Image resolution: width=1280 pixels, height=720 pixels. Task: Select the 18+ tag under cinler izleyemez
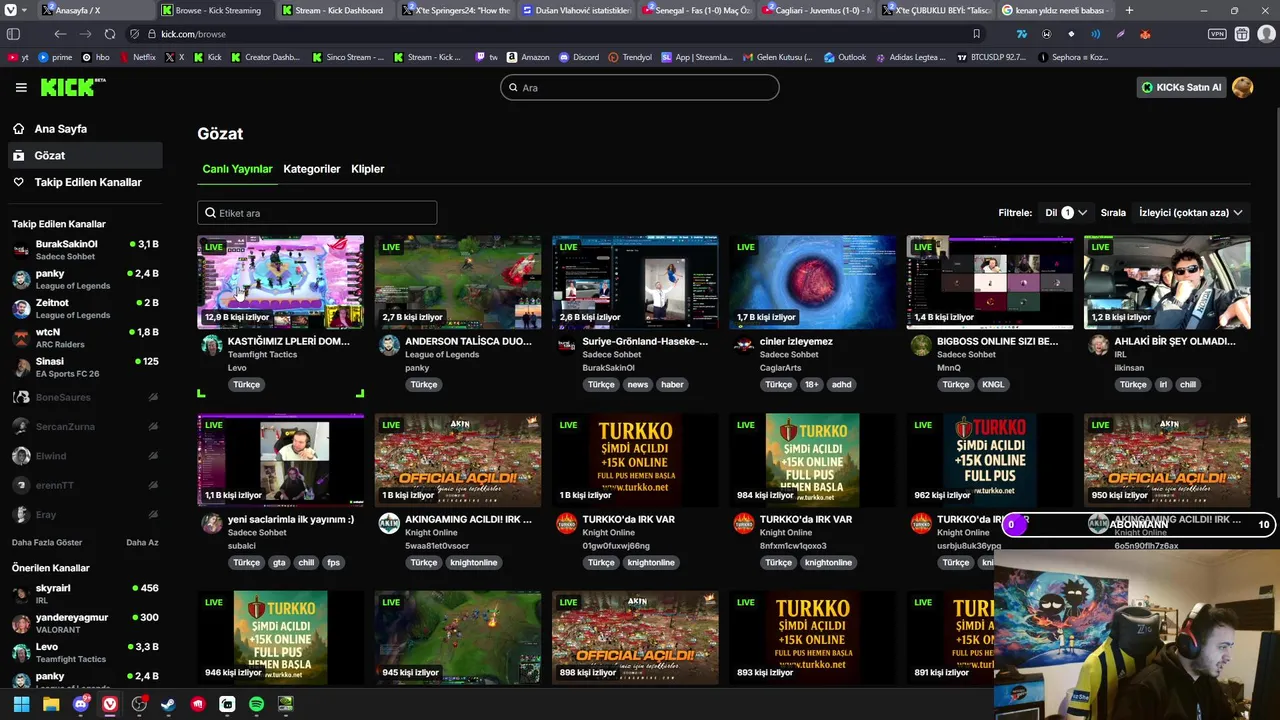811,385
